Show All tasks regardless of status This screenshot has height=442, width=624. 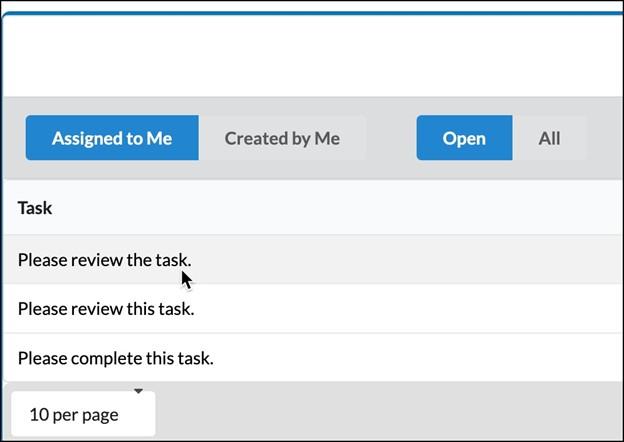pos(549,138)
